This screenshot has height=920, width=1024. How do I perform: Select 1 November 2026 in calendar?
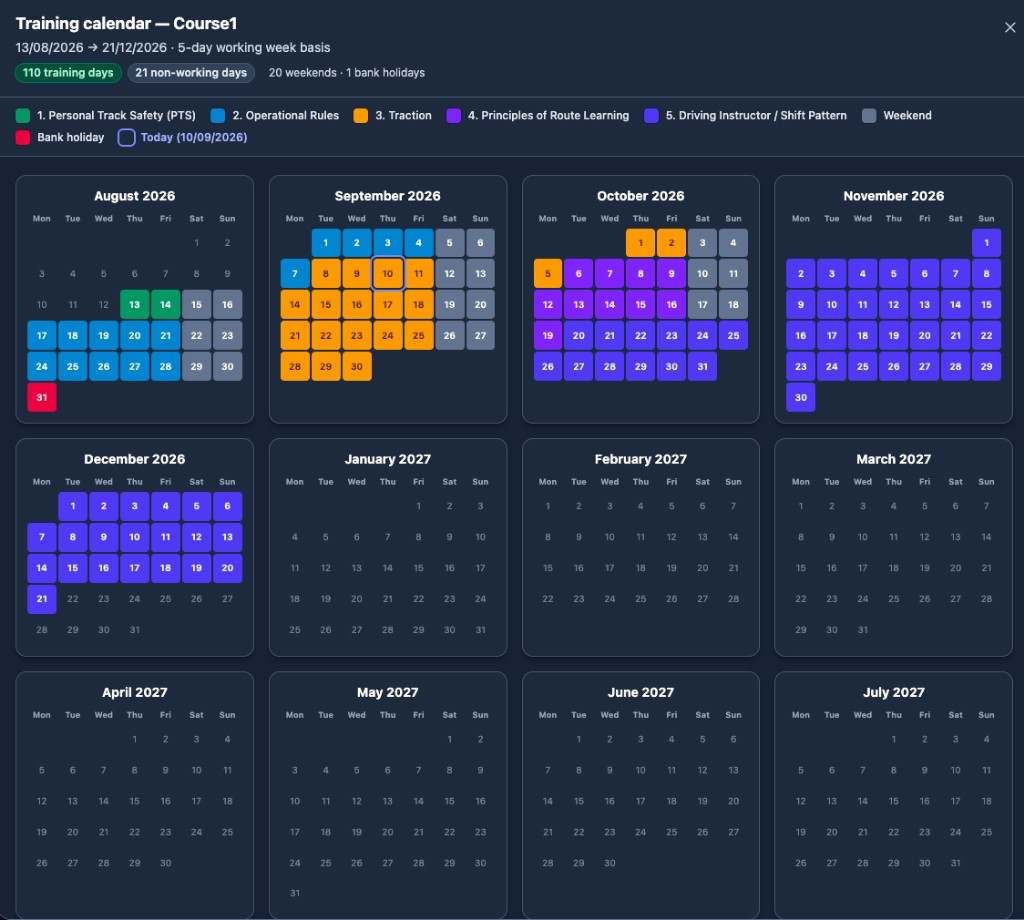pos(987,242)
